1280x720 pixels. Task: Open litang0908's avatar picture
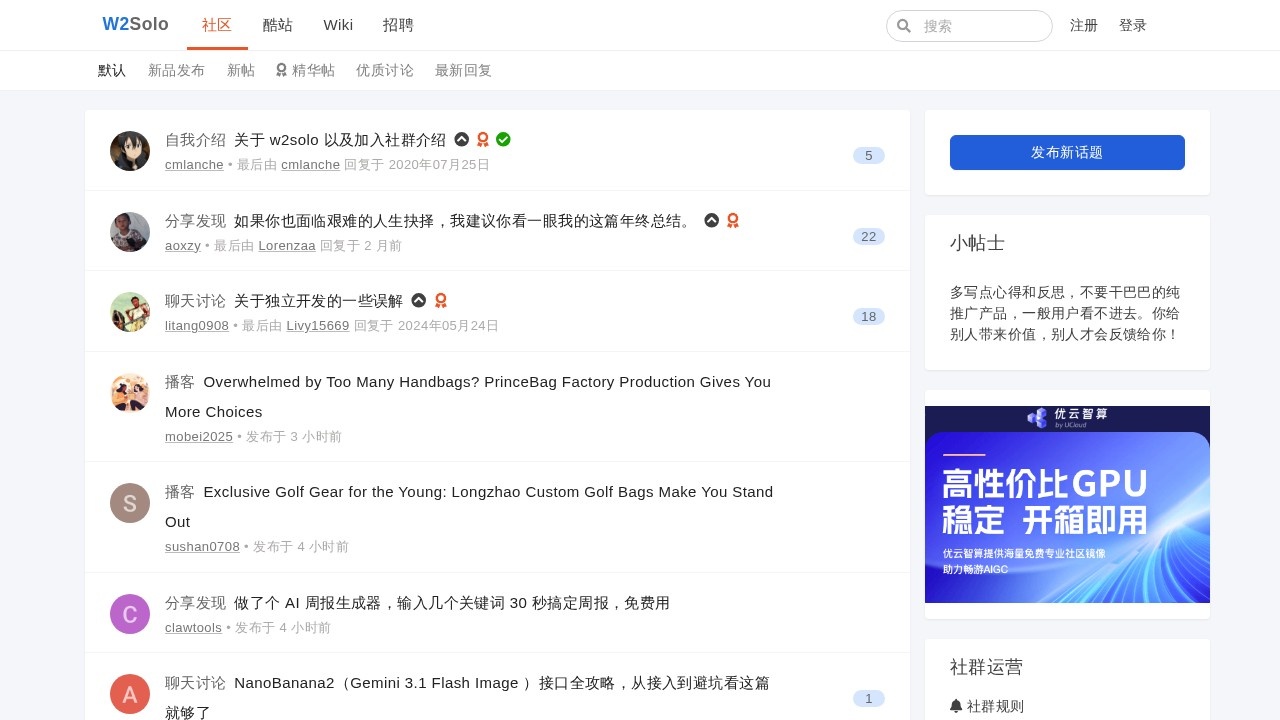(x=130, y=312)
